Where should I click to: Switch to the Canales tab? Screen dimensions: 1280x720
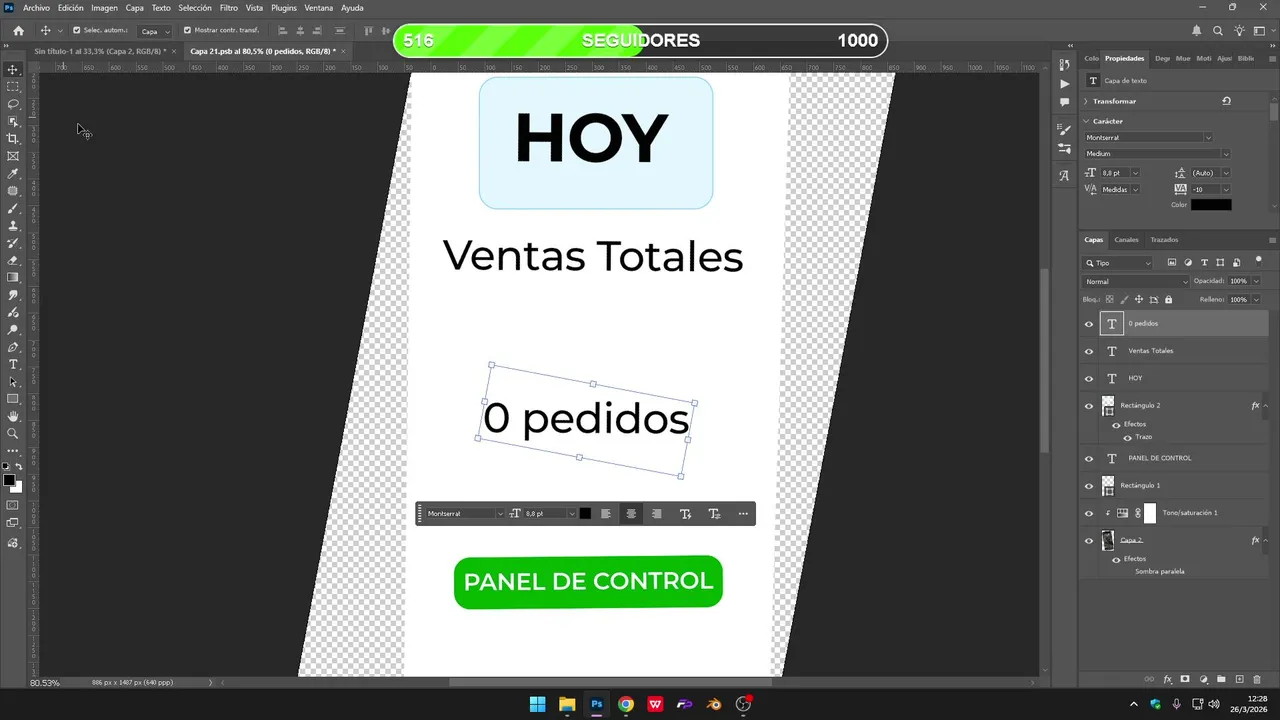coord(1126,240)
